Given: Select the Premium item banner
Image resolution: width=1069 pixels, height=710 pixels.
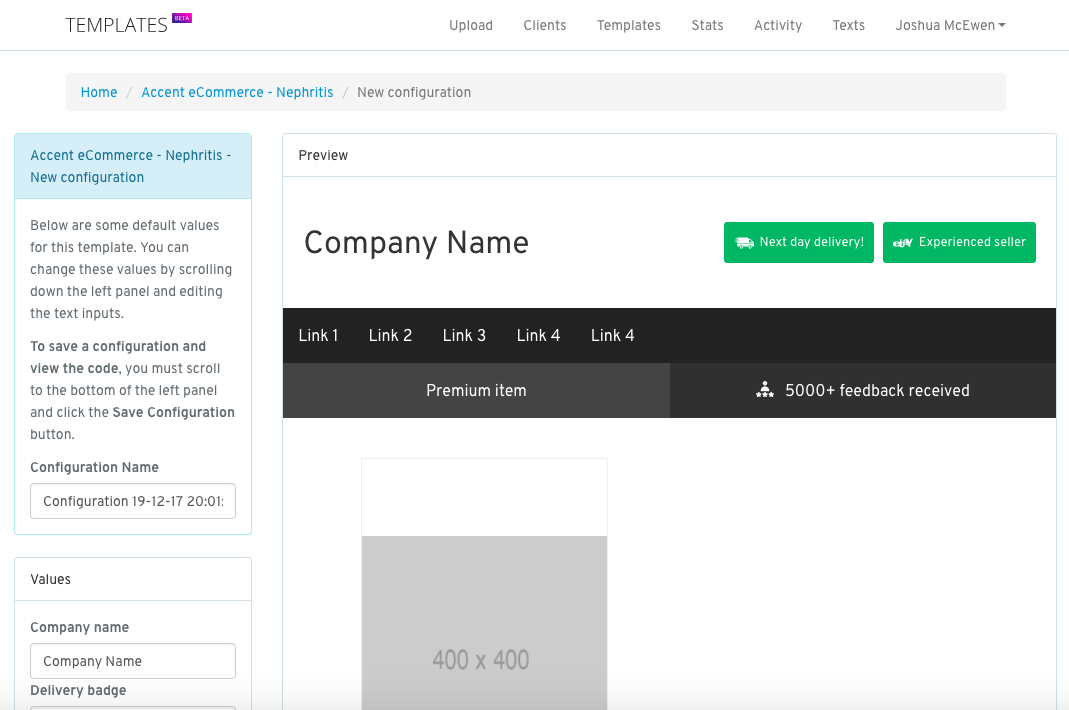Looking at the screenshot, I should pos(477,390).
